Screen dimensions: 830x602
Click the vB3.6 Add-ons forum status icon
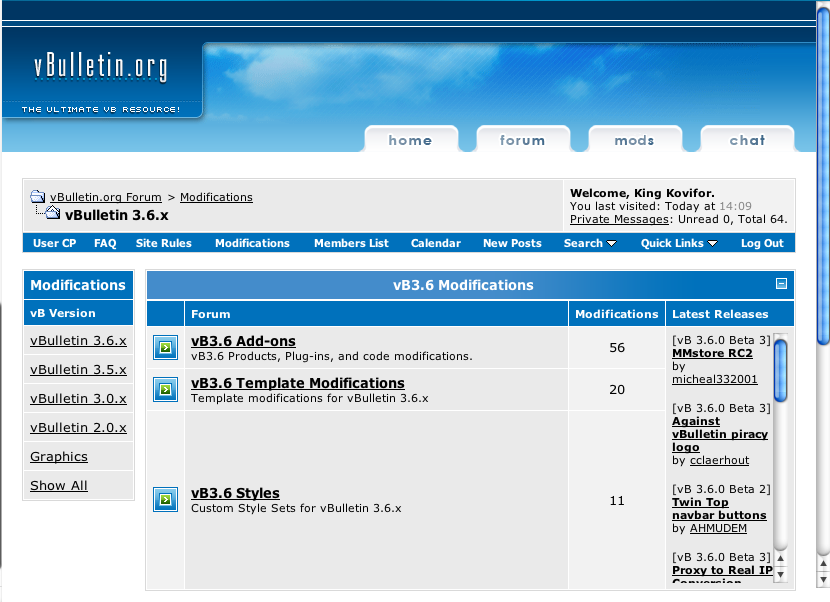click(165, 348)
